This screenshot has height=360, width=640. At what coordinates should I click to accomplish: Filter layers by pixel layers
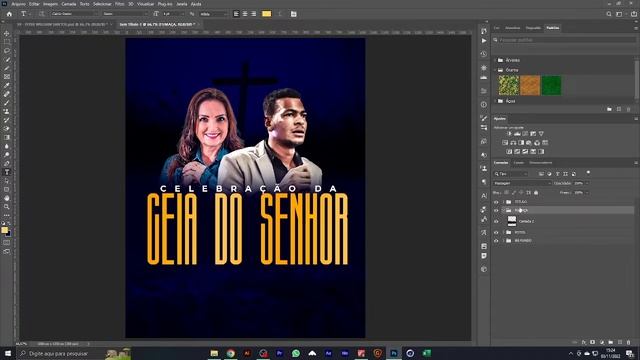pos(541,174)
